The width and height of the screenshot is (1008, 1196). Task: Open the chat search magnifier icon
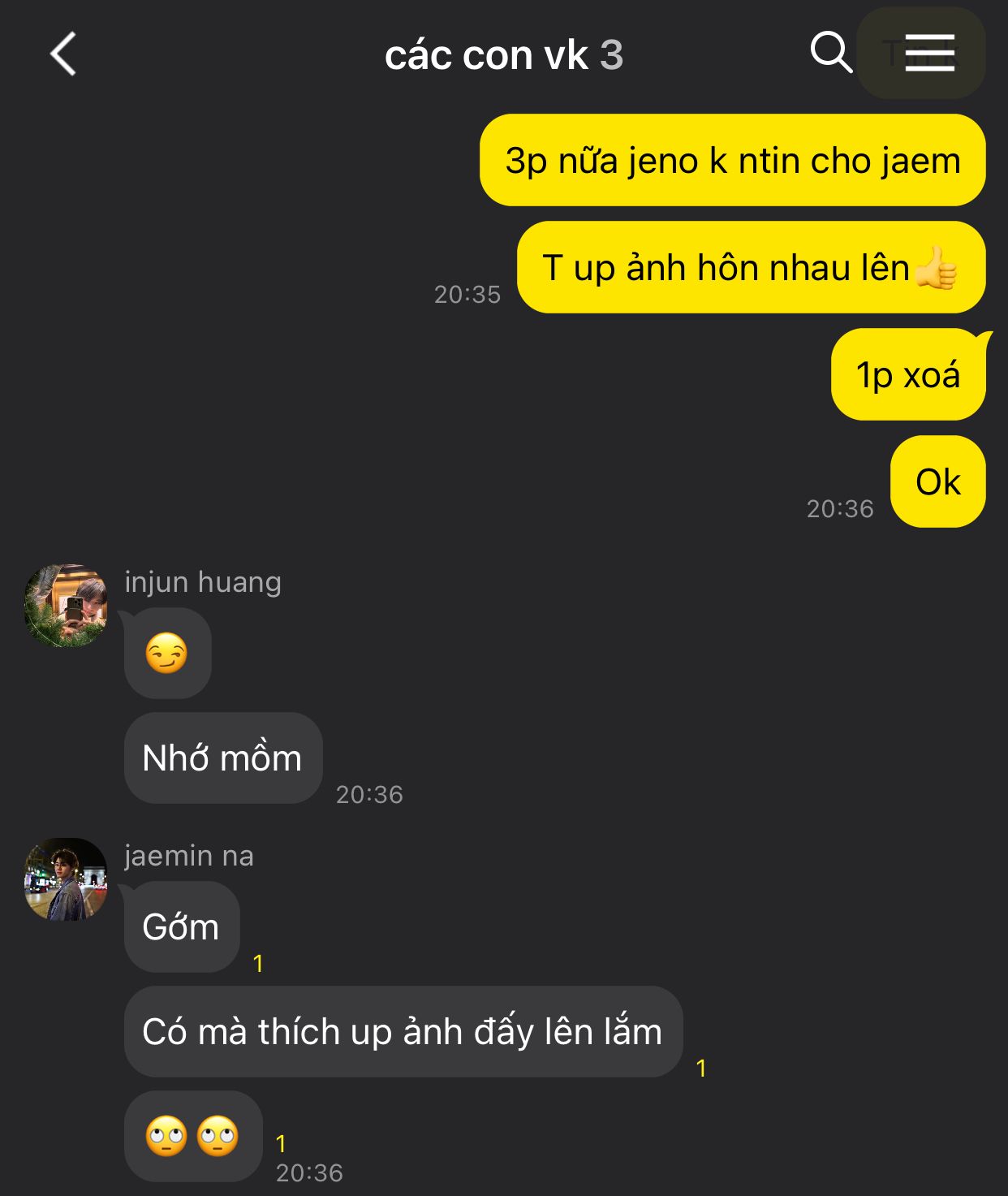(x=831, y=53)
